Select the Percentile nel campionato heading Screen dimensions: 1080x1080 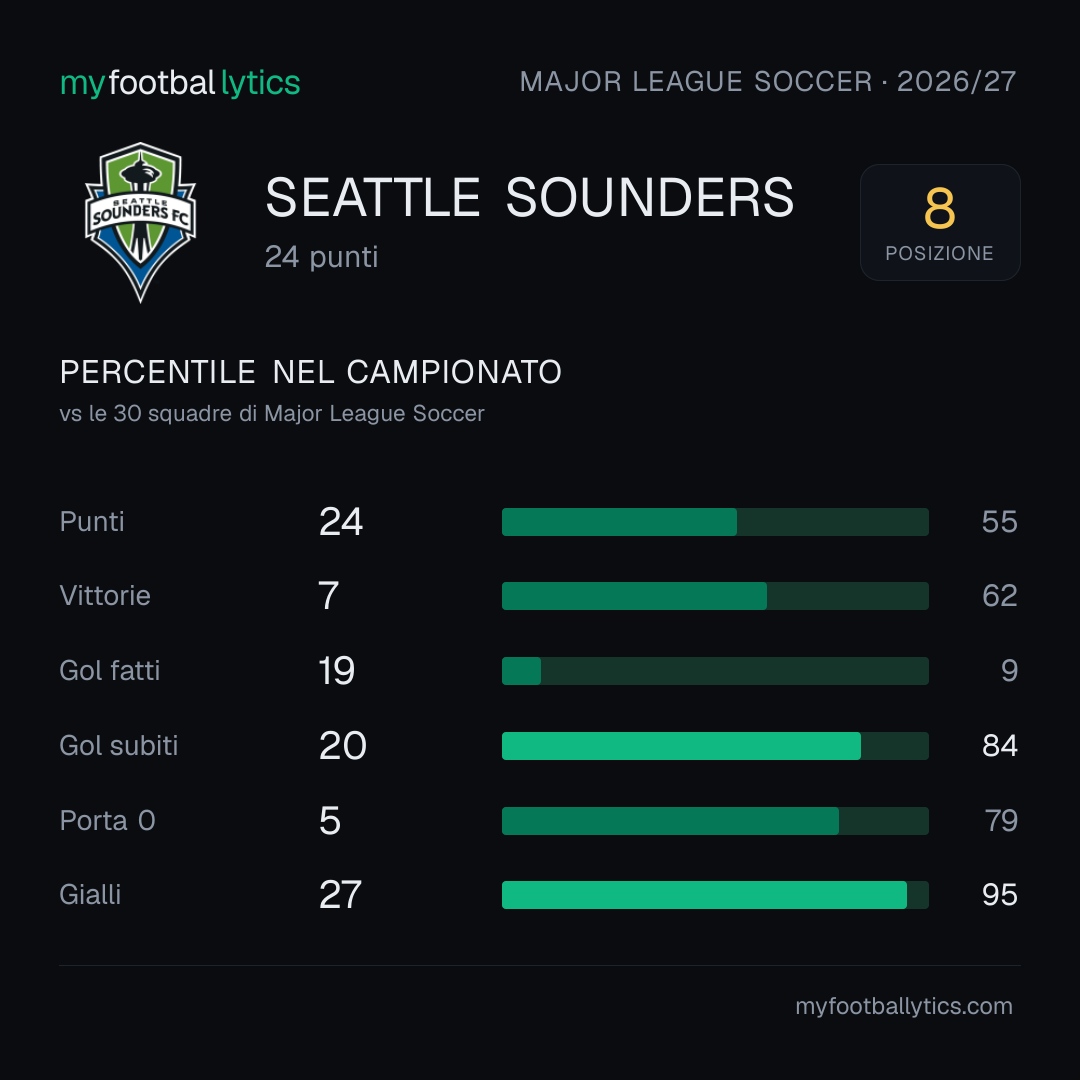point(311,372)
